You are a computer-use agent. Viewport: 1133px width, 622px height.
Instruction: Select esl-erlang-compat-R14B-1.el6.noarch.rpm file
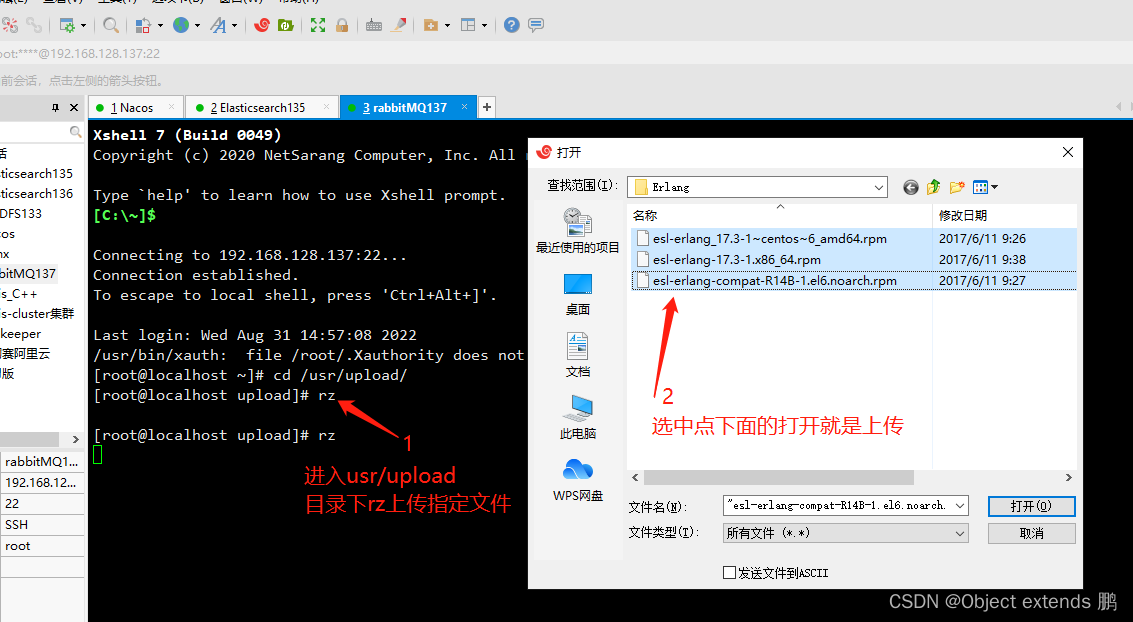[775, 280]
